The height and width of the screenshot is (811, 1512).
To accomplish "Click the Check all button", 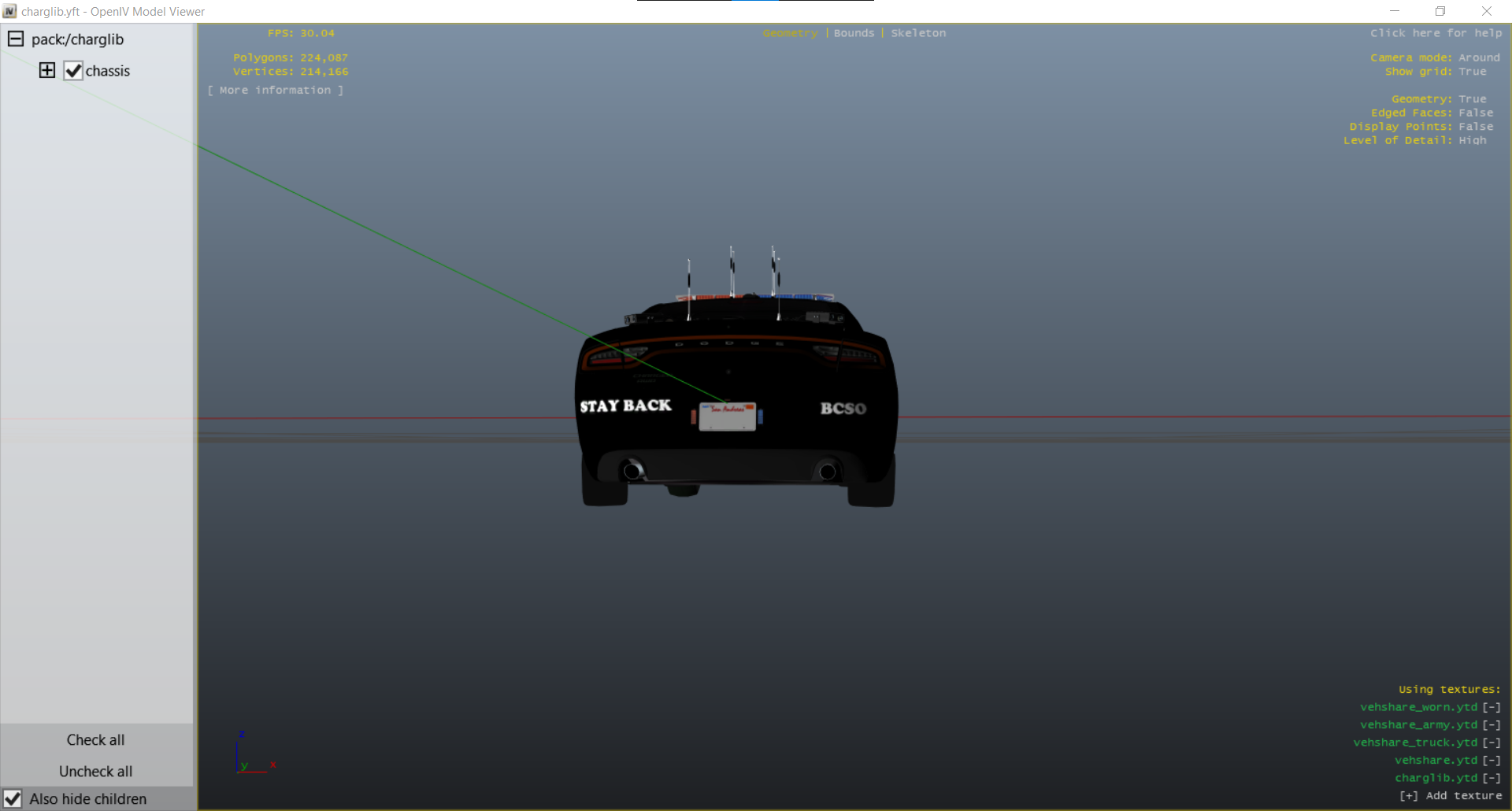I will click(95, 740).
